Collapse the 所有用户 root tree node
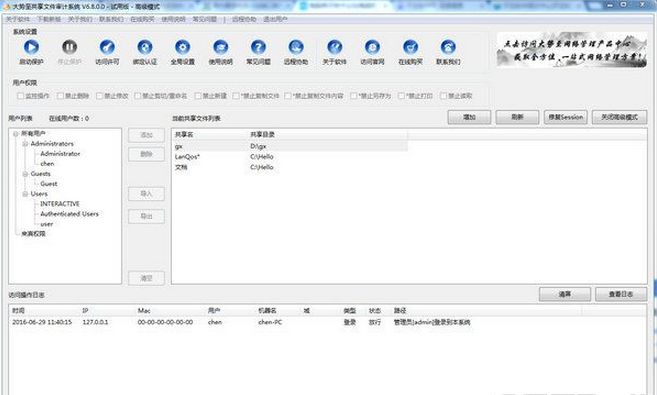Screen dimensions: 657x395 click(x=16, y=134)
